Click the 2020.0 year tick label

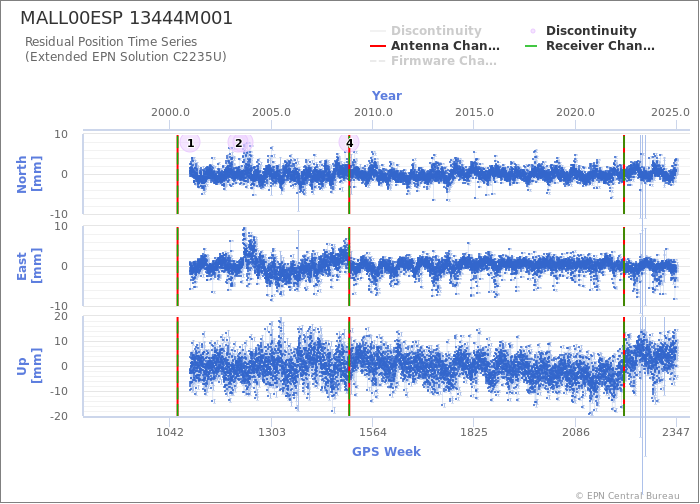[575, 112]
